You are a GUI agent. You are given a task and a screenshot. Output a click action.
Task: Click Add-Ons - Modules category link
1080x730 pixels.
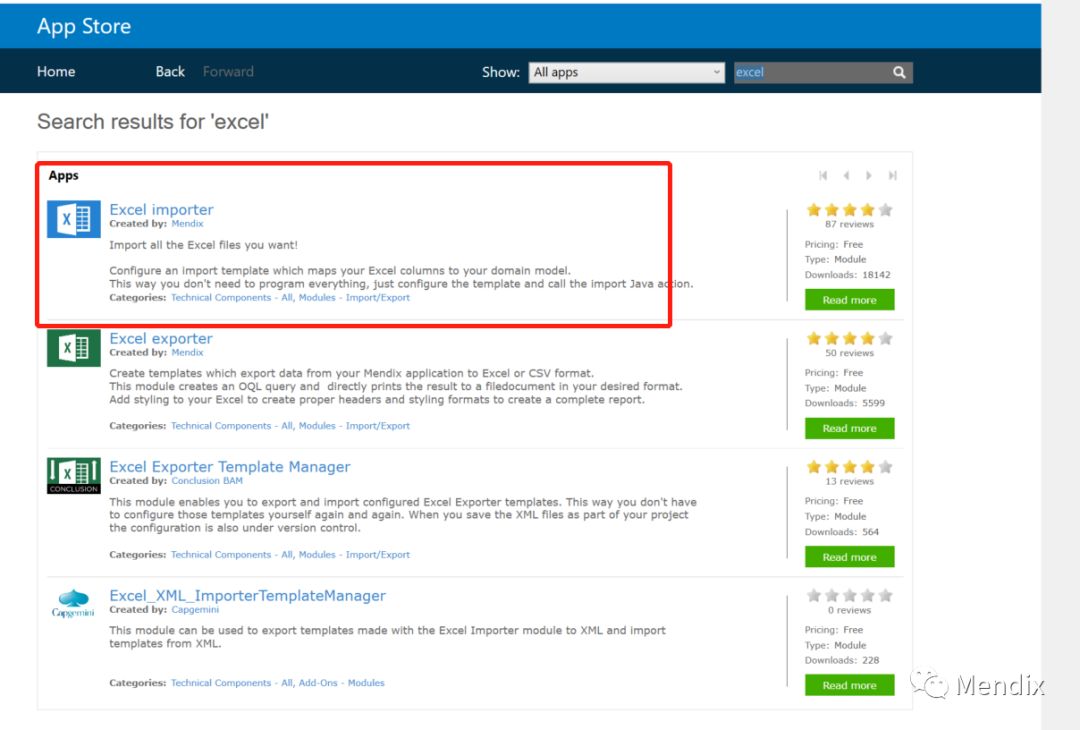342,682
